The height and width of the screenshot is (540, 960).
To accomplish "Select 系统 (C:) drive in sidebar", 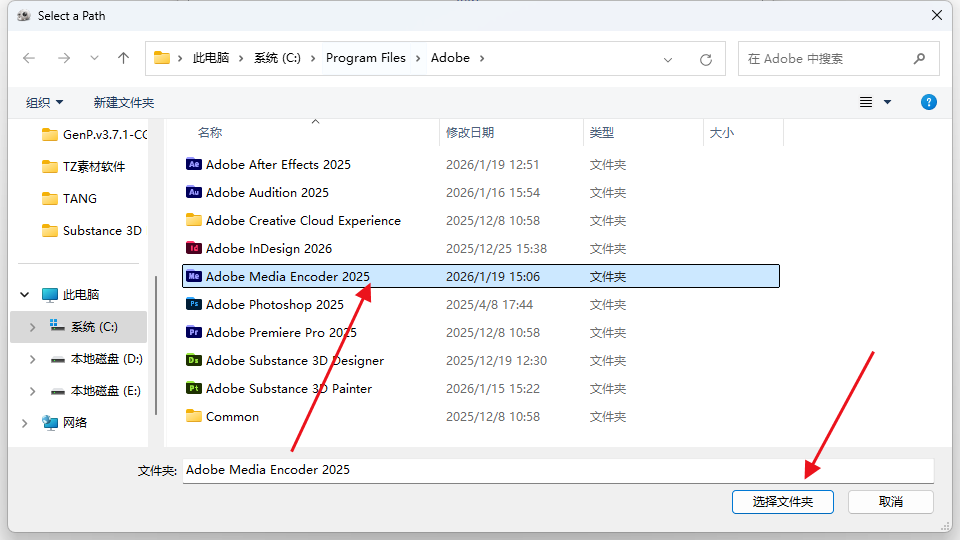I will 84,326.
